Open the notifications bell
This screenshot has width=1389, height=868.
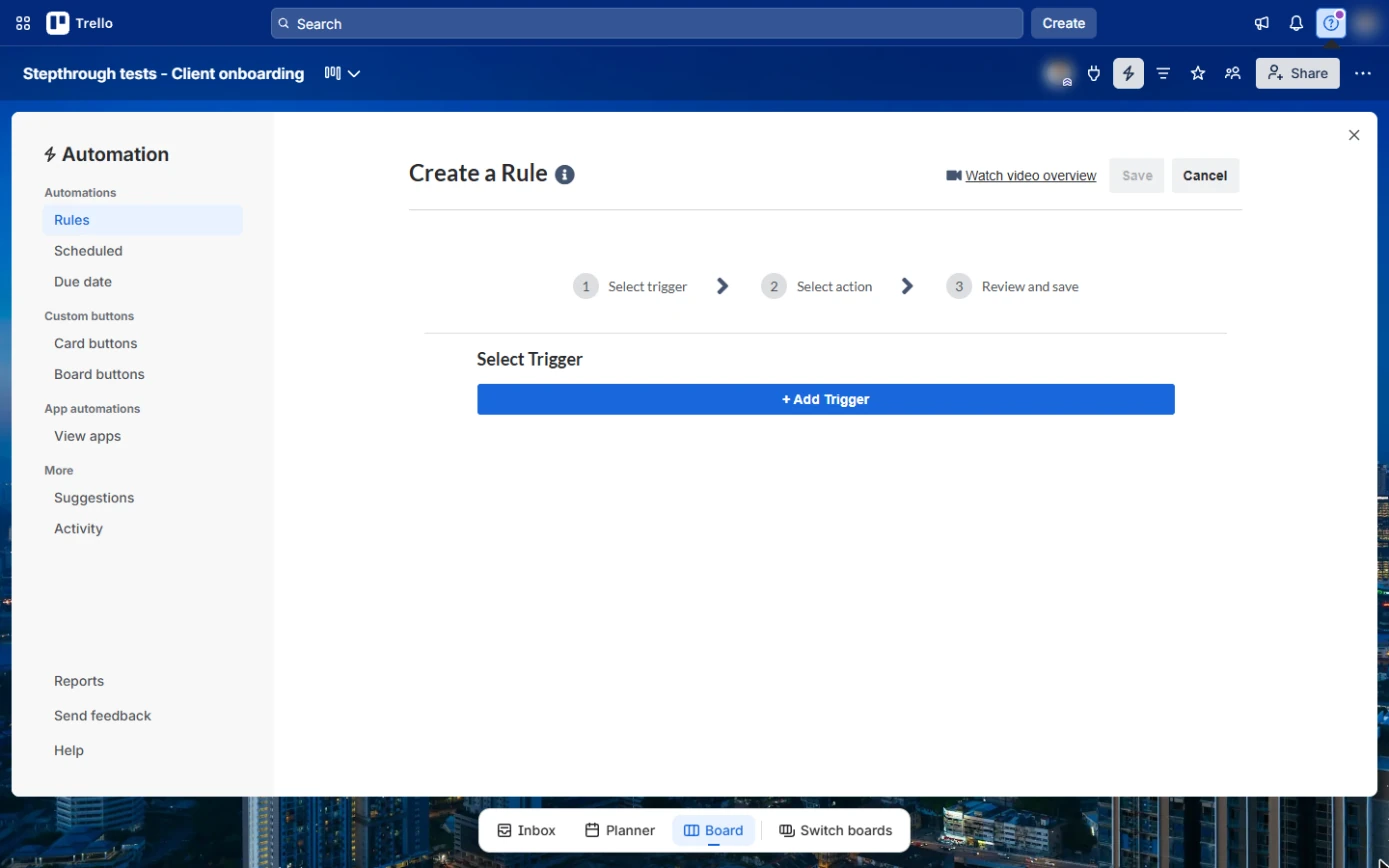click(x=1296, y=23)
